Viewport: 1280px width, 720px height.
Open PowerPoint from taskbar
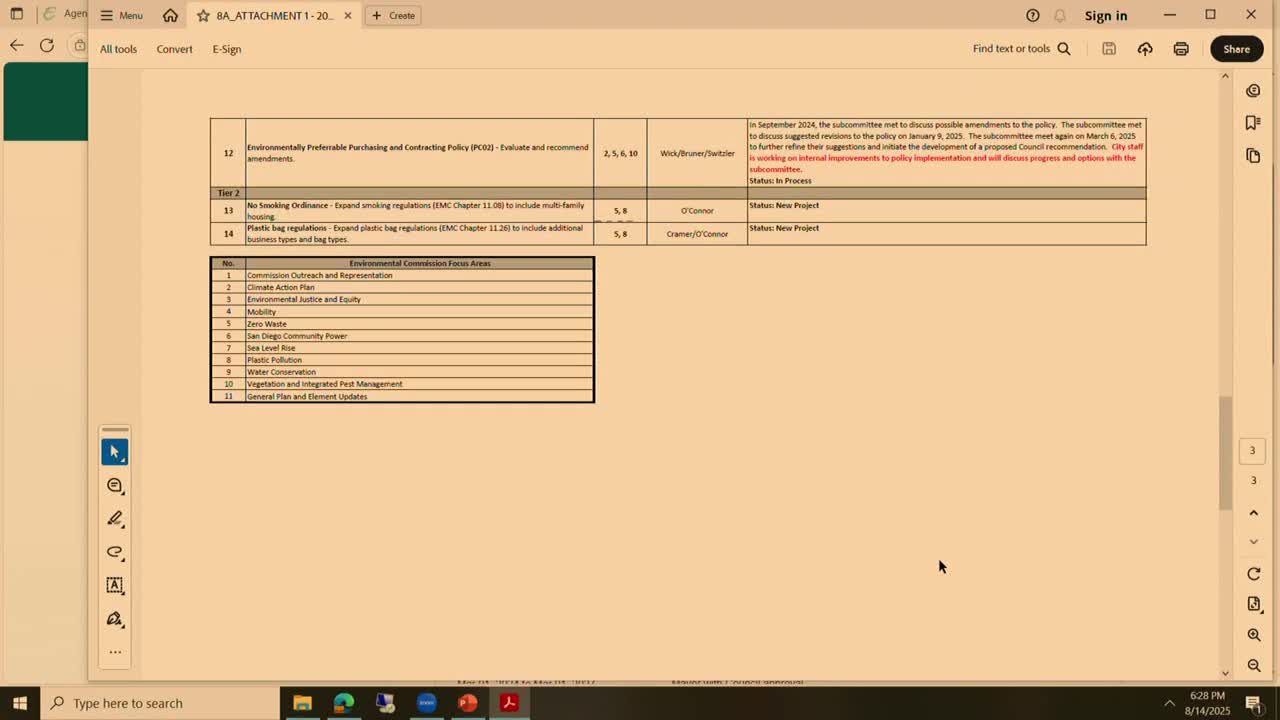click(x=468, y=703)
